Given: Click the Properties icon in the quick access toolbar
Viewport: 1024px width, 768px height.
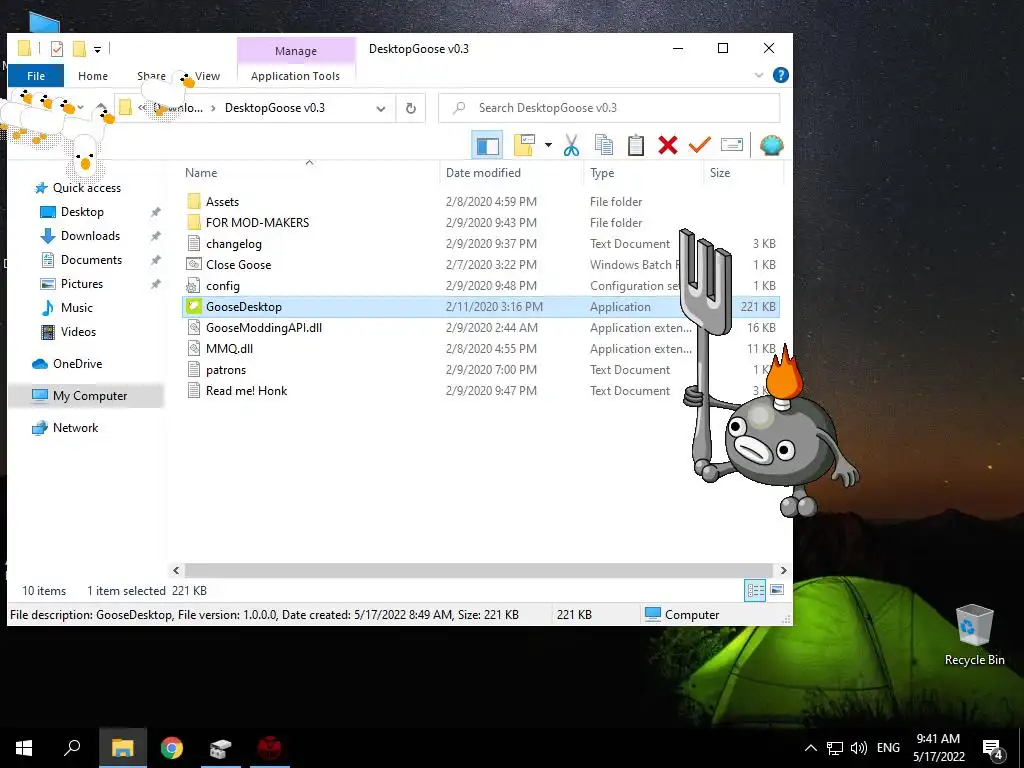Looking at the screenshot, I should pos(57,48).
